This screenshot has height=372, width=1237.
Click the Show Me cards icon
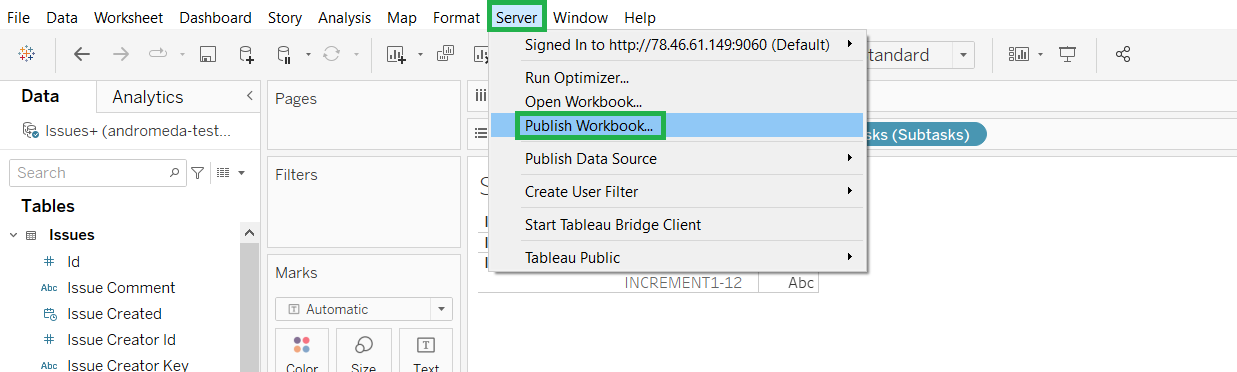click(x=1019, y=54)
